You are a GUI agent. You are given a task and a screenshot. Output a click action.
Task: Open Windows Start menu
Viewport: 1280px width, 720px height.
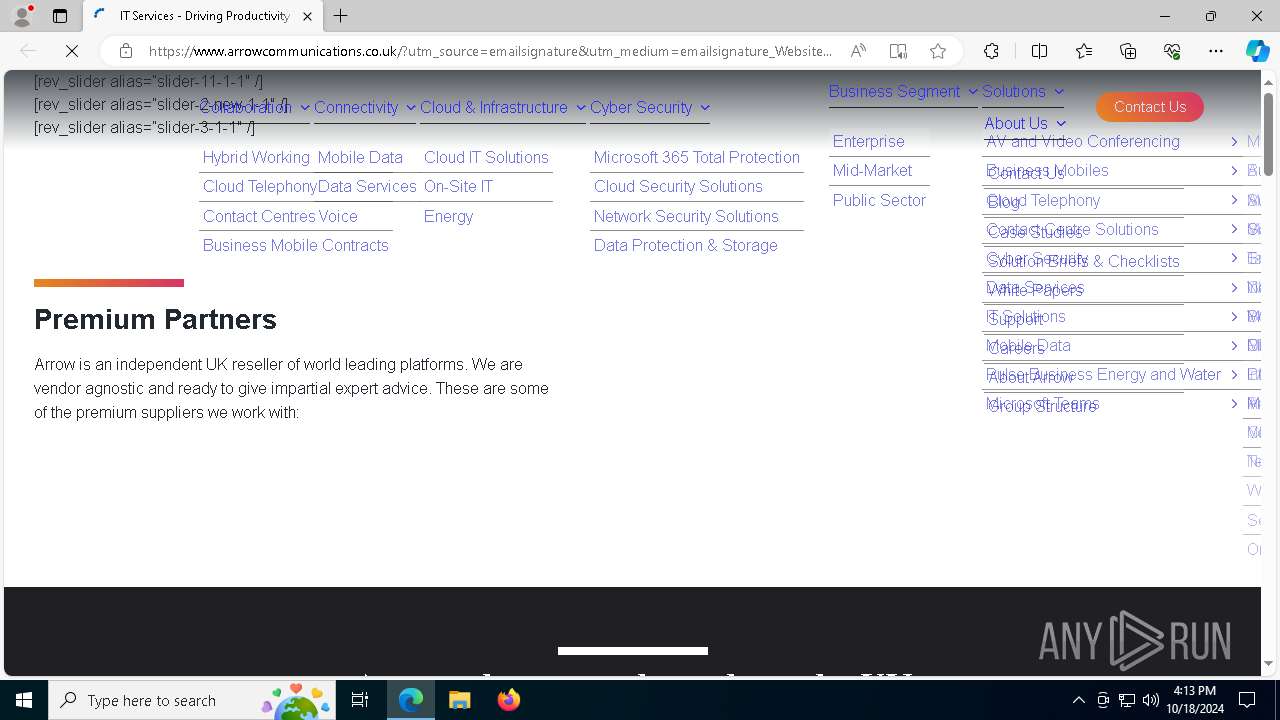tap(23, 700)
